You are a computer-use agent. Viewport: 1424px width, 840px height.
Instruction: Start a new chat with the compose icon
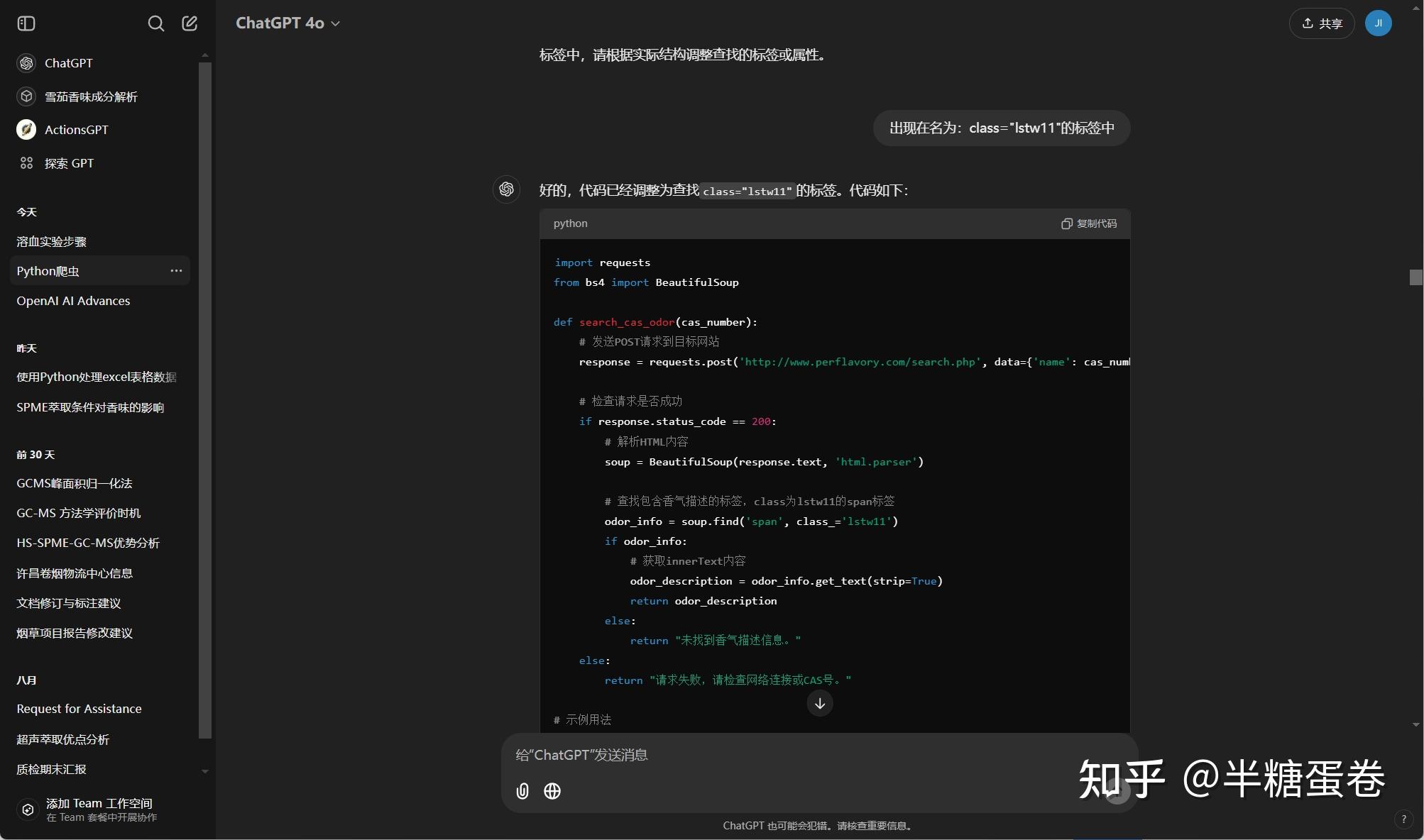pyautogui.click(x=189, y=23)
